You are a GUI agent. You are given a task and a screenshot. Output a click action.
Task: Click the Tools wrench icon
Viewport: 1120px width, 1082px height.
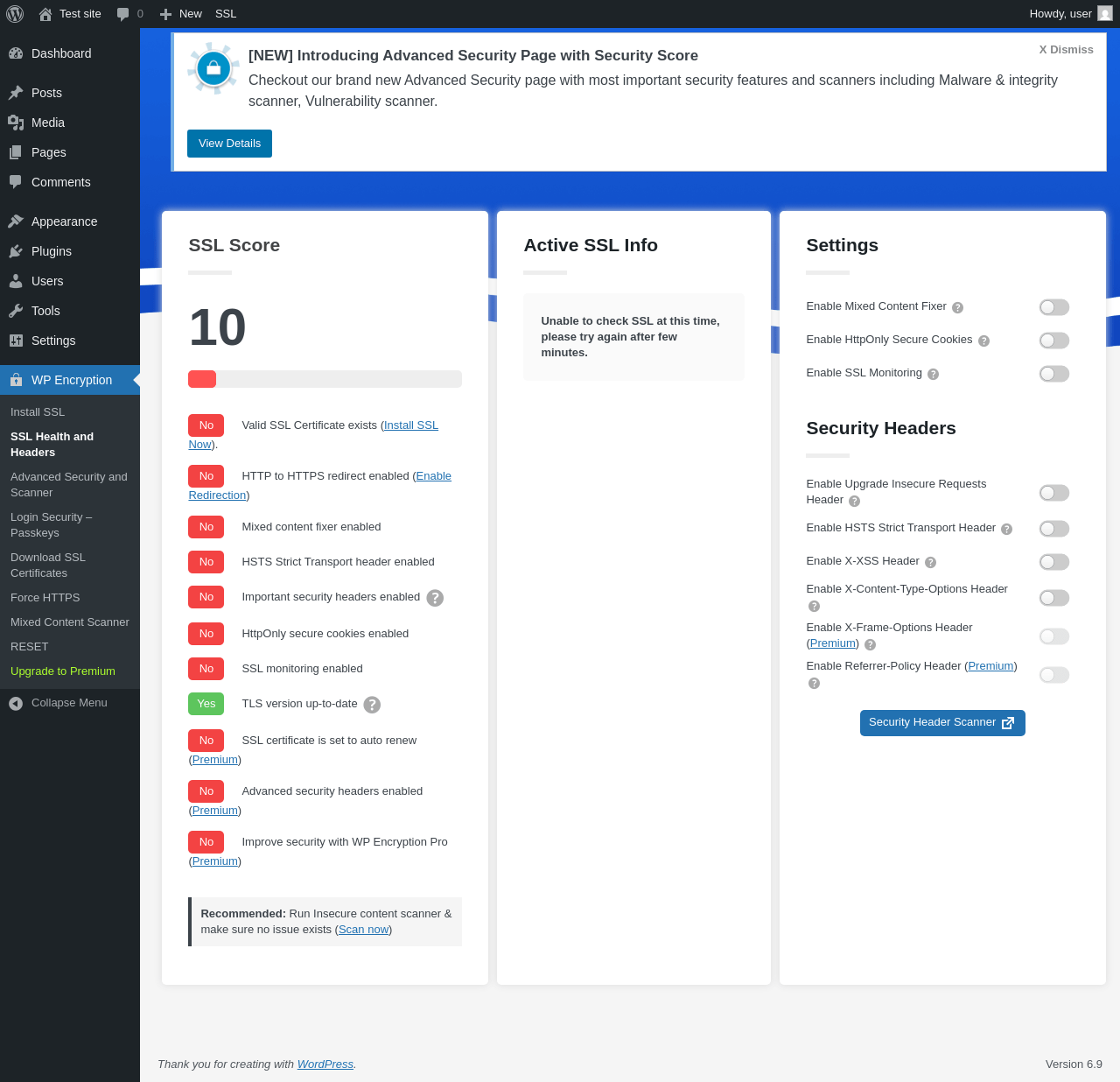pos(16,311)
